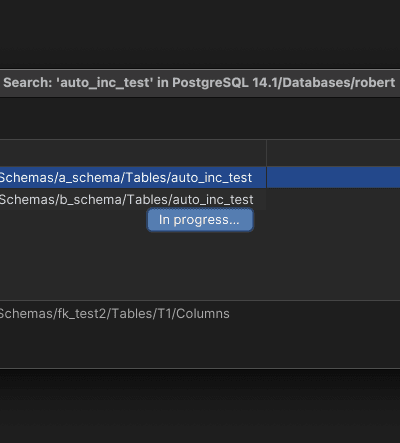
Task: Click 'auto_inc_test' term in search title
Action: pyautogui.click(x=104, y=83)
